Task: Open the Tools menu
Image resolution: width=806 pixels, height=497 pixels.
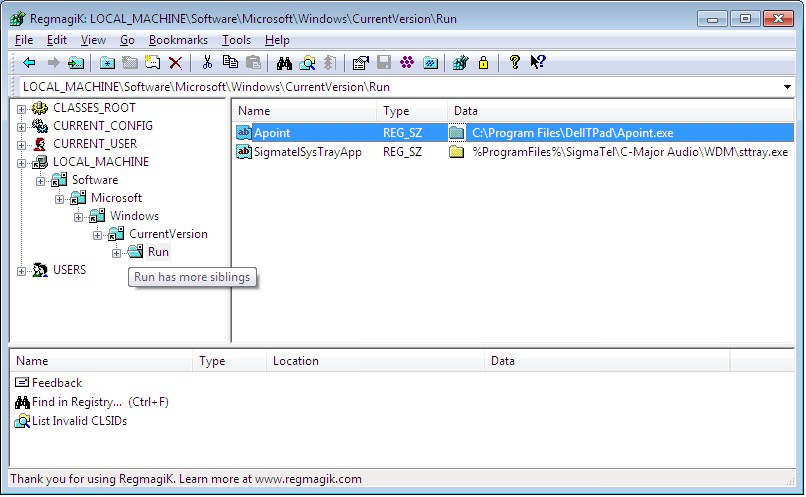Action: pos(236,40)
